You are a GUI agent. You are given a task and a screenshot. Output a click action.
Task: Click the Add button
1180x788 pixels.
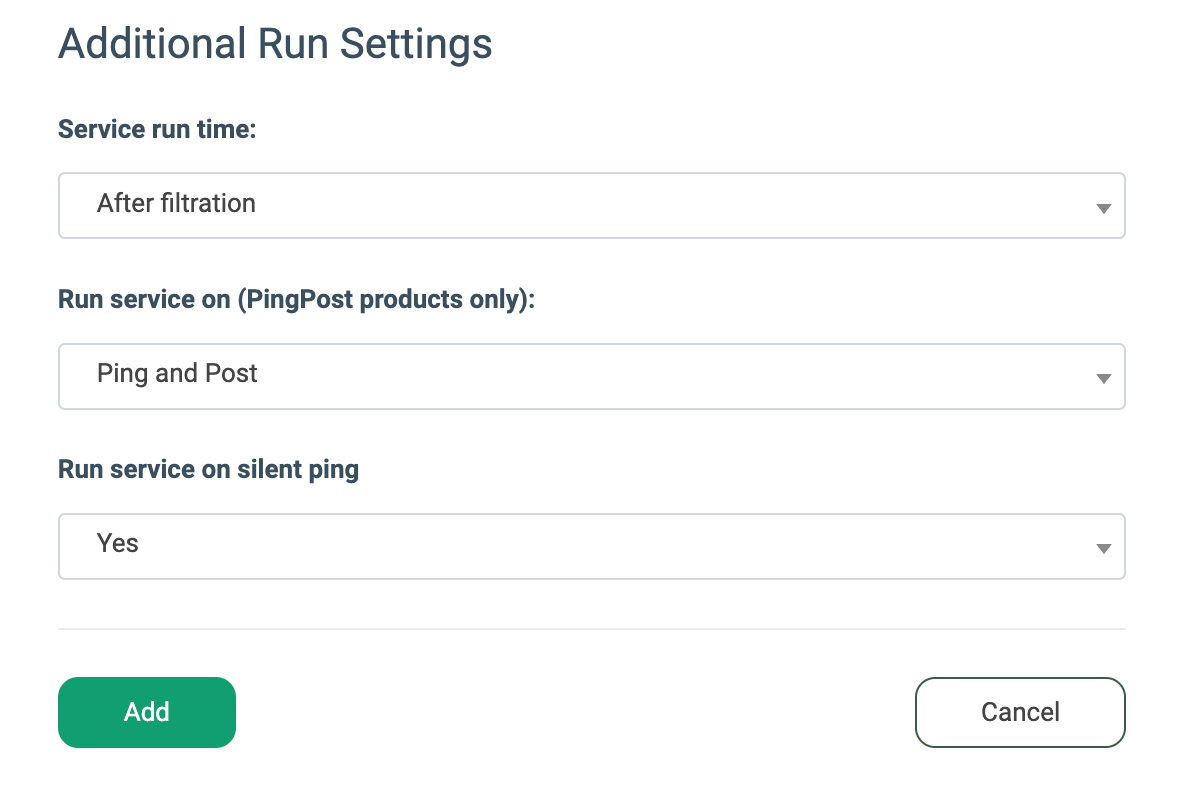tap(147, 712)
